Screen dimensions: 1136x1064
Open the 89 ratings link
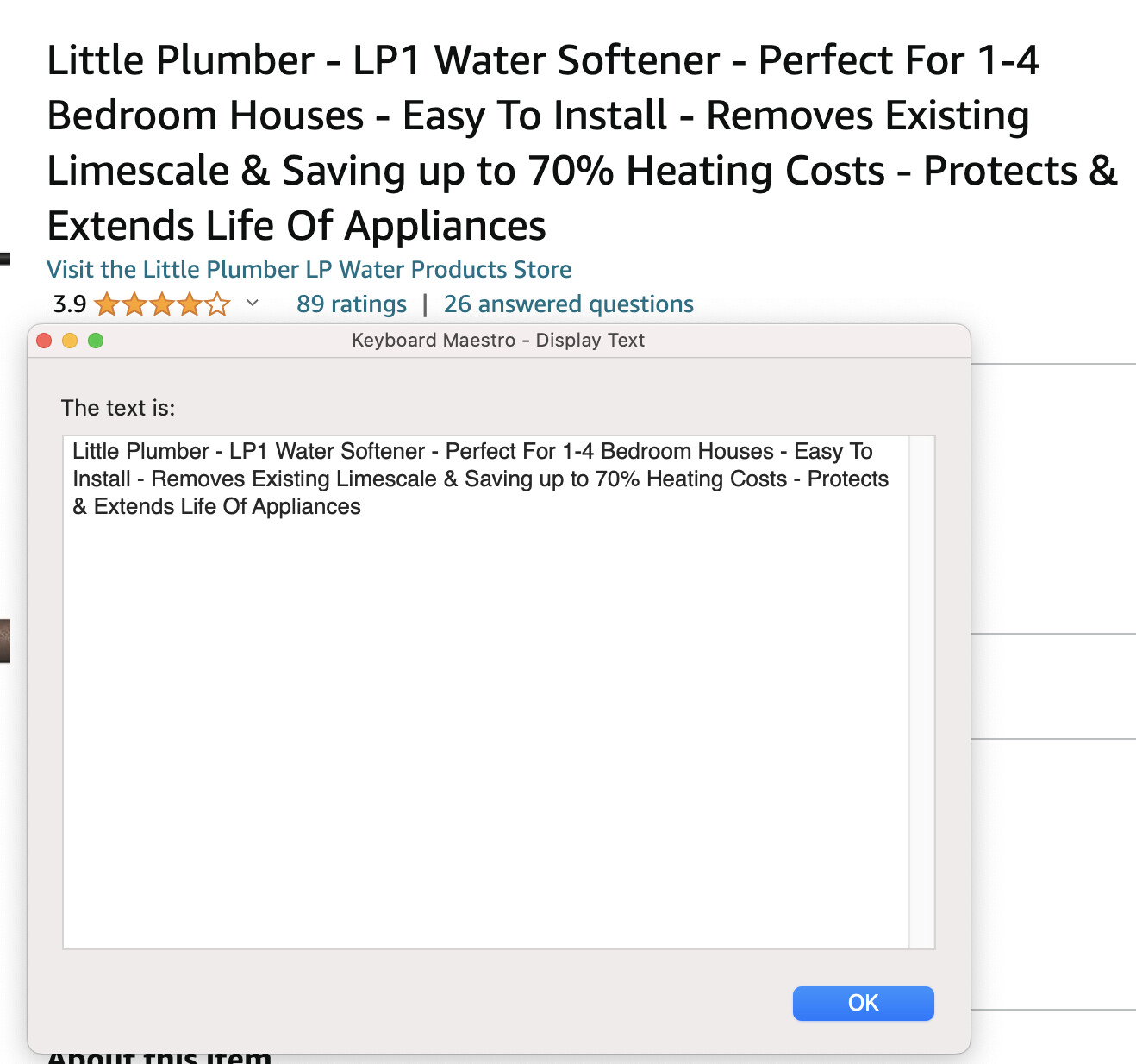(x=352, y=304)
